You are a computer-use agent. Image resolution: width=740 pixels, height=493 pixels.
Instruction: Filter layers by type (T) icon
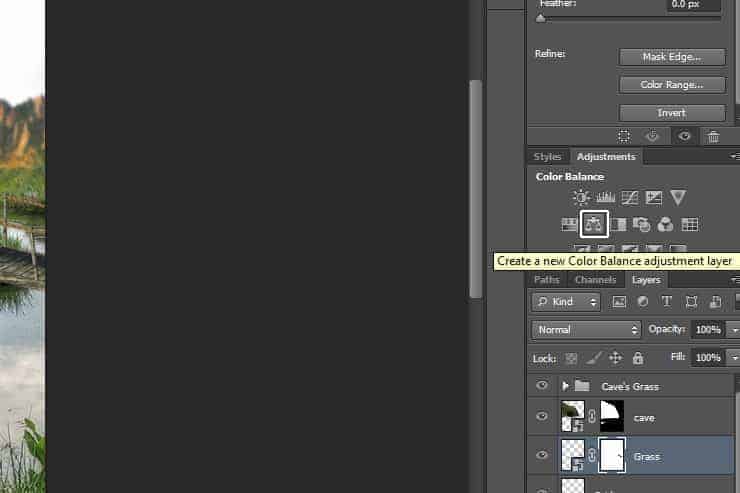(x=667, y=301)
